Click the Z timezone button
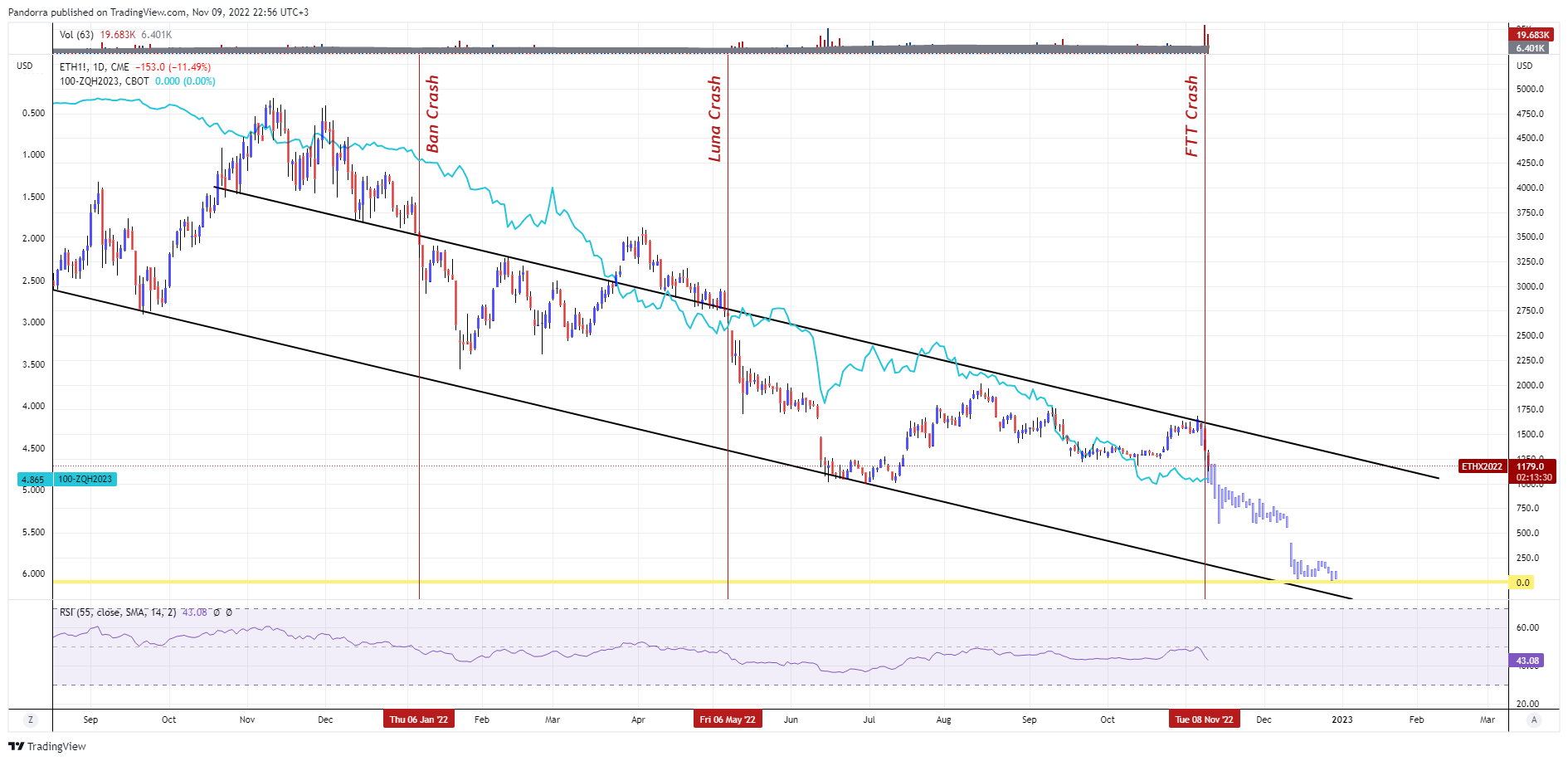The height and width of the screenshot is (761, 1568). pyautogui.click(x=31, y=720)
